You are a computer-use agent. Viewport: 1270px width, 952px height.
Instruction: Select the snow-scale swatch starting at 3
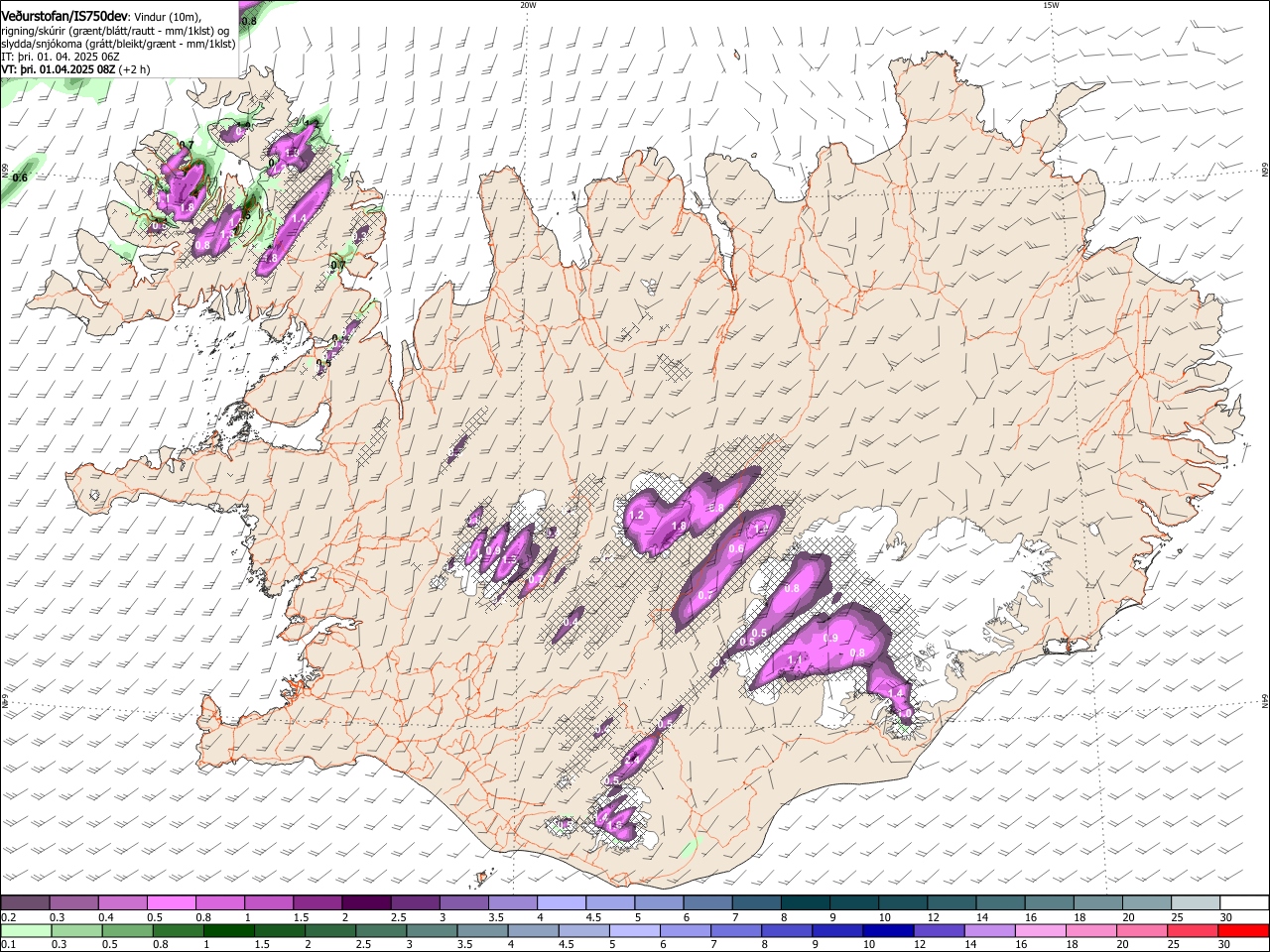pyautogui.click(x=462, y=903)
